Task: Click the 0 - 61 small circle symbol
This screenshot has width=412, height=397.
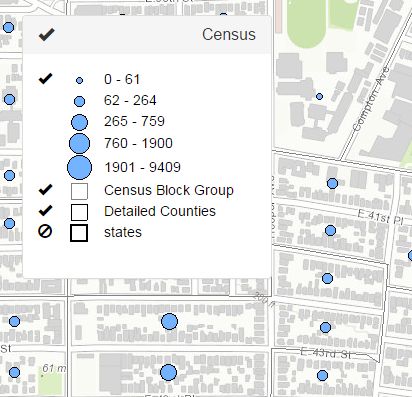Action: pyautogui.click(x=79, y=80)
